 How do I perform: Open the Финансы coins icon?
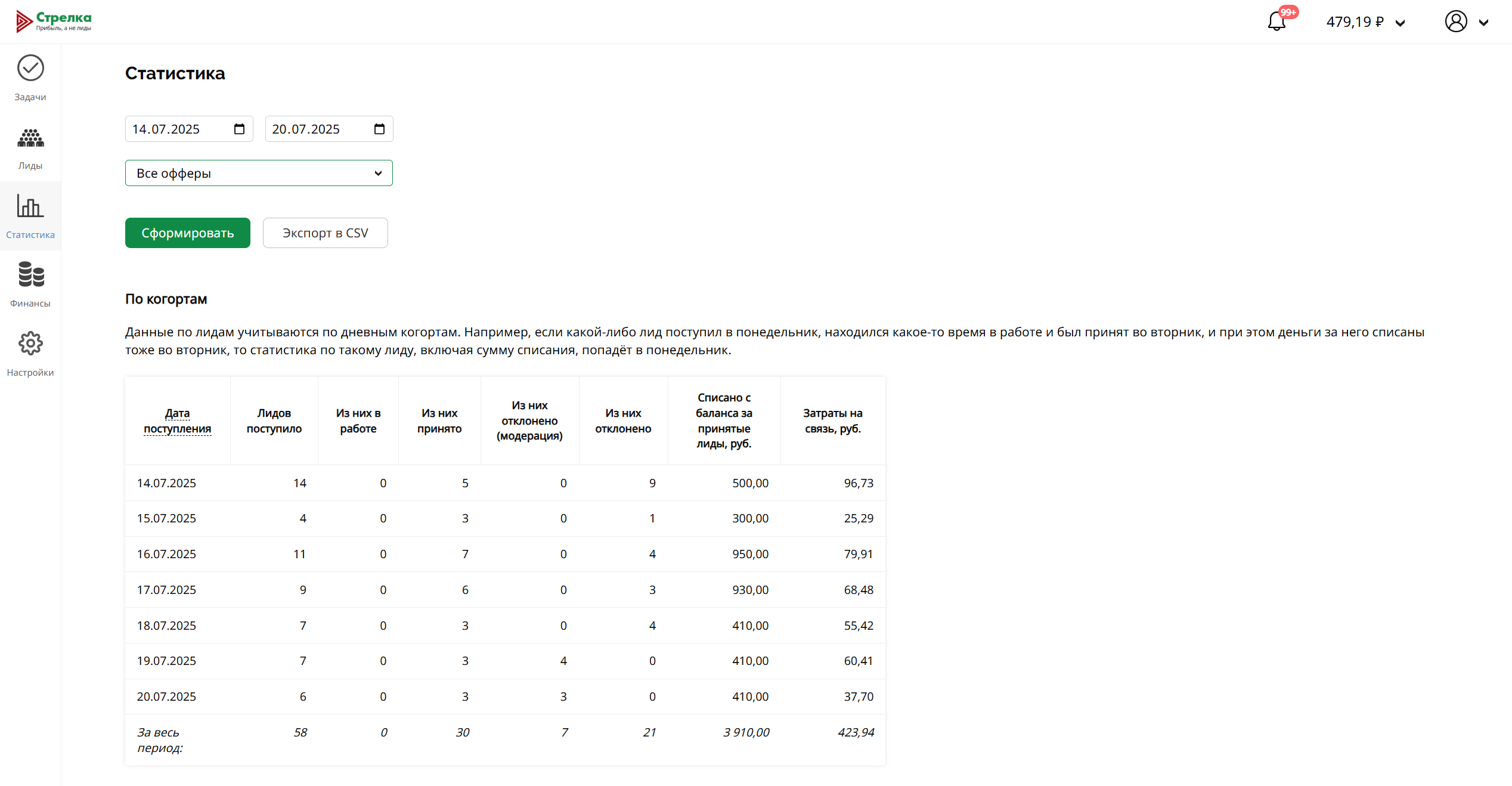tap(30, 274)
